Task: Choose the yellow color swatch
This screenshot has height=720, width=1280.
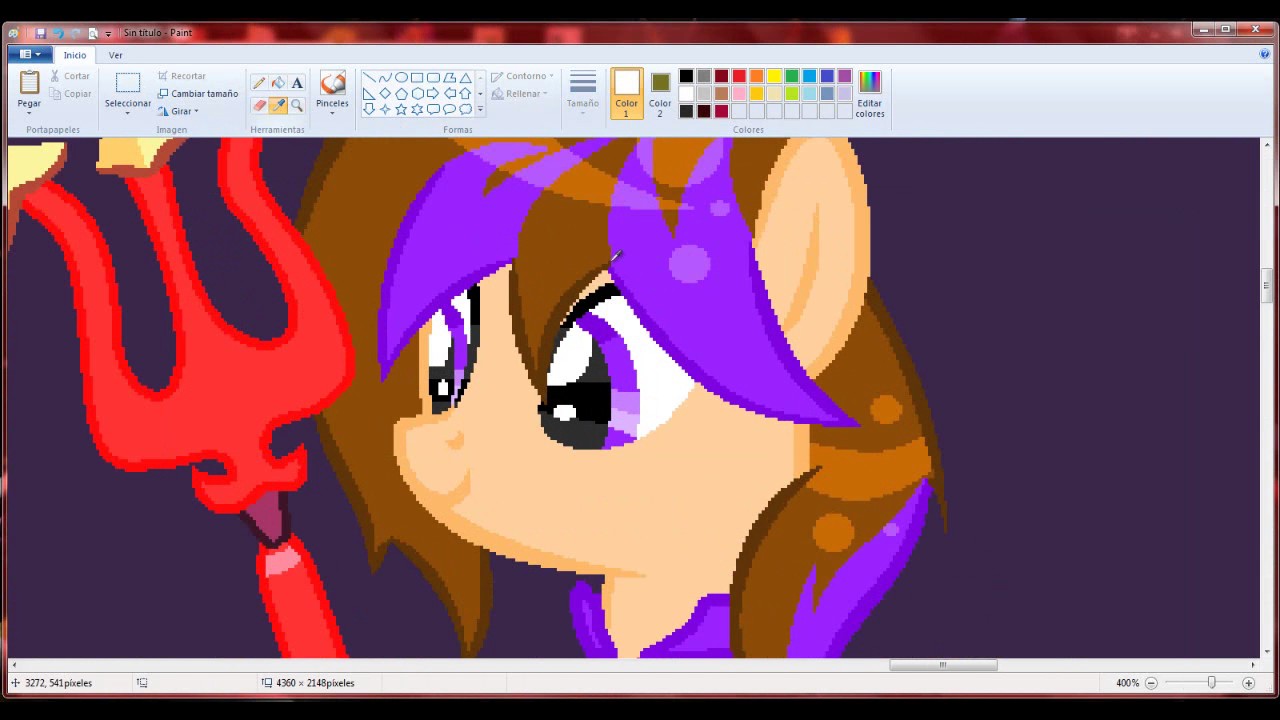Action: [x=774, y=76]
